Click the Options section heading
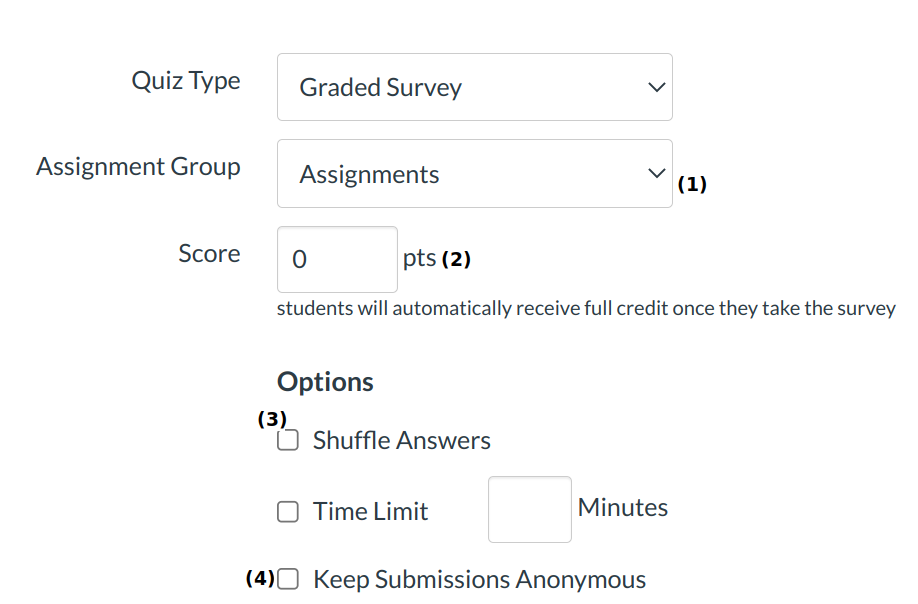This screenshot has height=604, width=918. (x=325, y=382)
